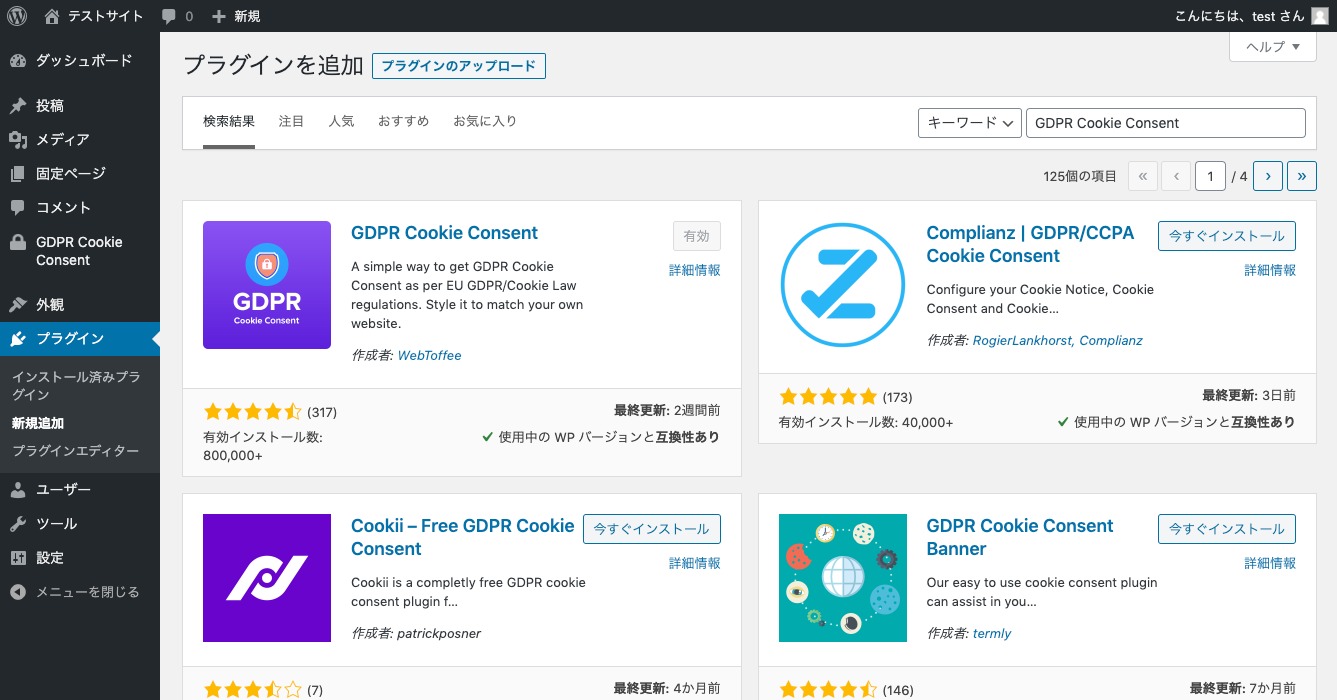The height and width of the screenshot is (700, 1337).
Task: Open 詳細情報 for Complianz plugin
Action: (1270, 270)
